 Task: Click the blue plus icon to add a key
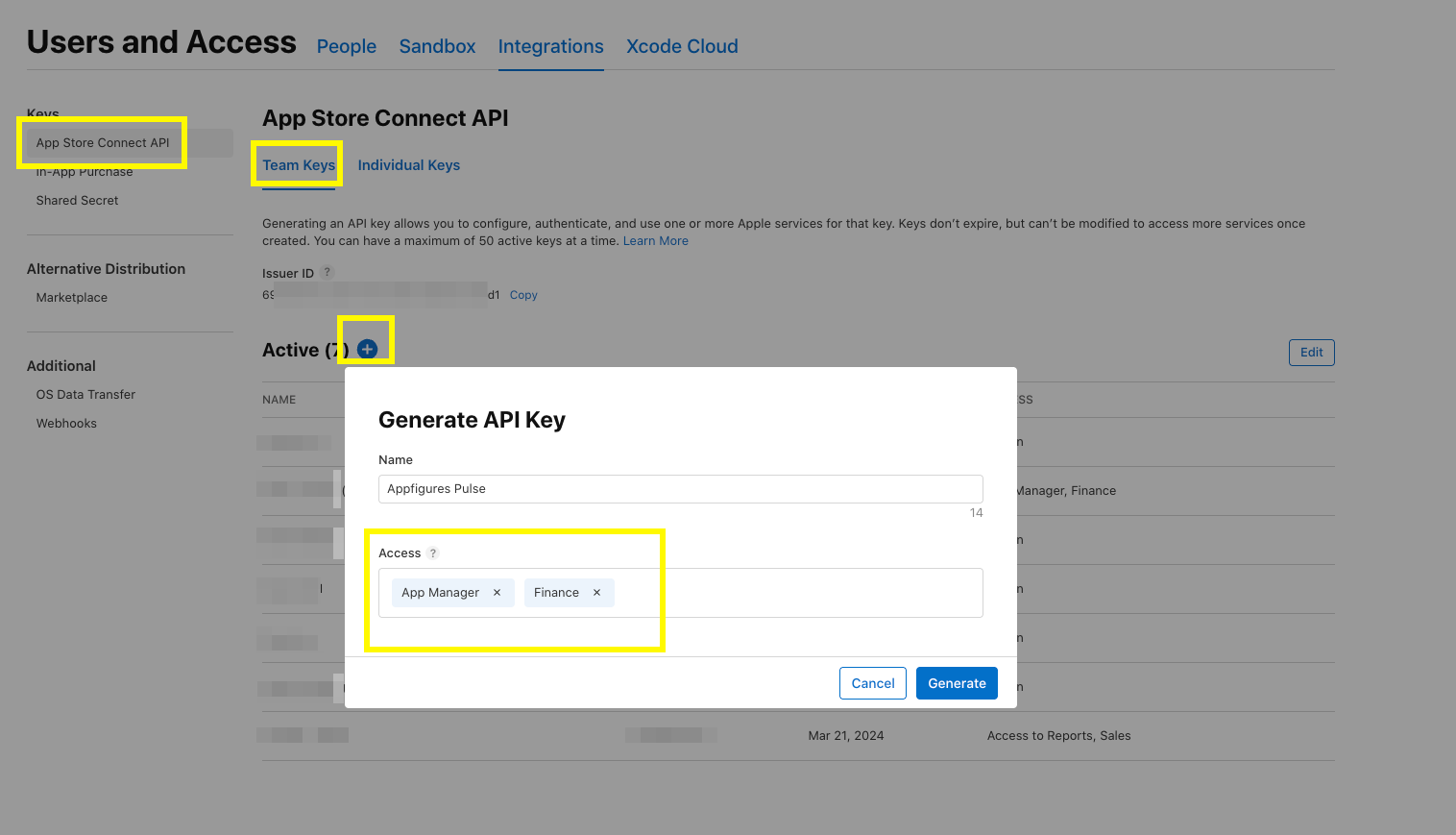[x=366, y=349]
